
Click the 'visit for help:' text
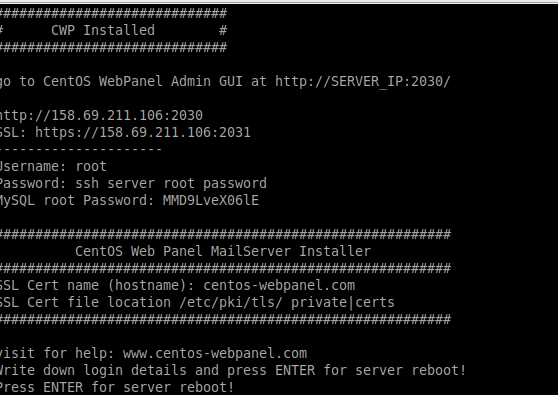click(57, 353)
